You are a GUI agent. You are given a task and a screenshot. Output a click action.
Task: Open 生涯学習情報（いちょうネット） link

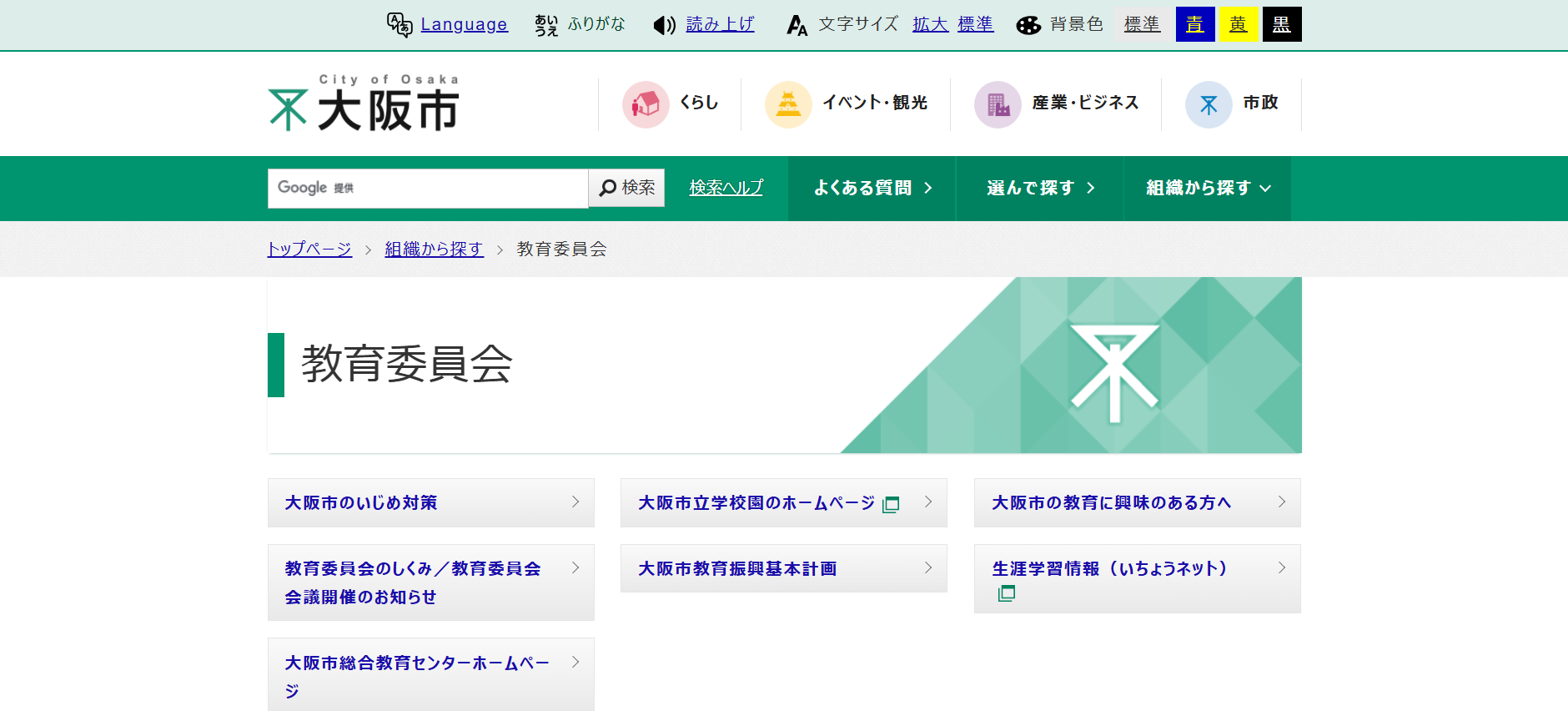click(1110, 568)
